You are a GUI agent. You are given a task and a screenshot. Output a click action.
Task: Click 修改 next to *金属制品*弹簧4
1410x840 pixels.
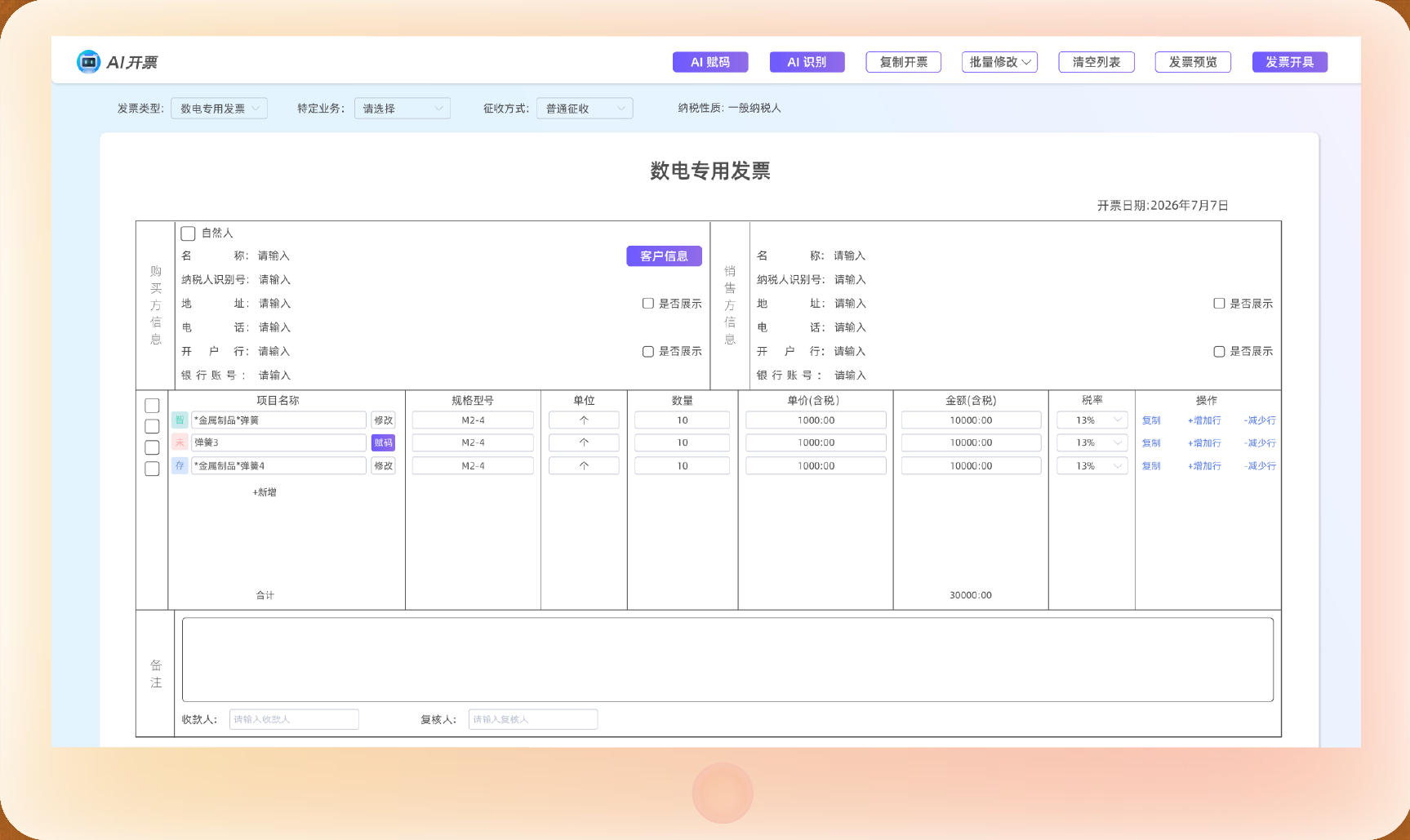(383, 466)
